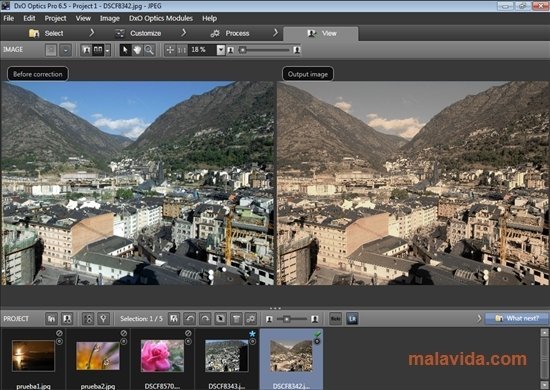Click the What next? button
This screenshot has height=390, width=550.
(517, 318)
